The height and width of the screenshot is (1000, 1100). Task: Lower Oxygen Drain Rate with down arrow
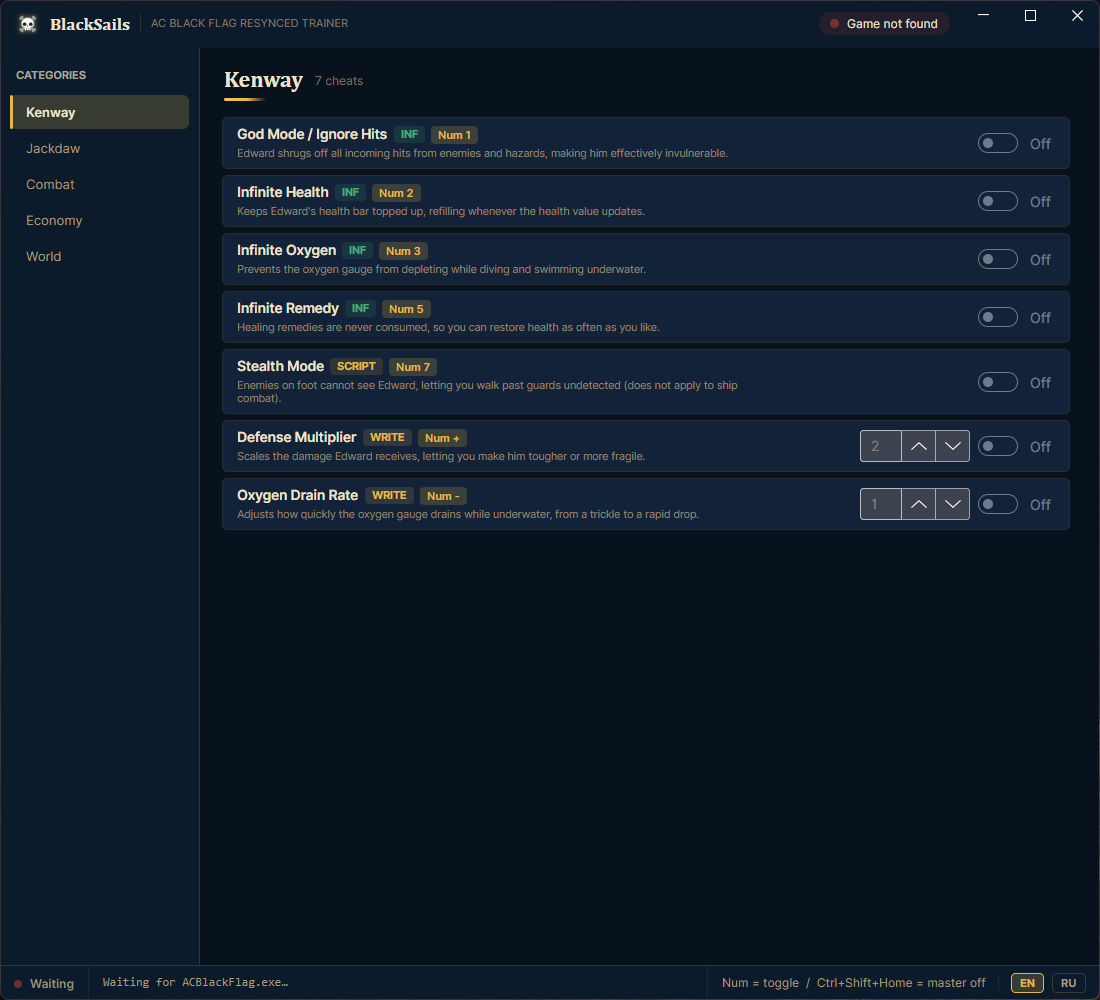[953, 504]
